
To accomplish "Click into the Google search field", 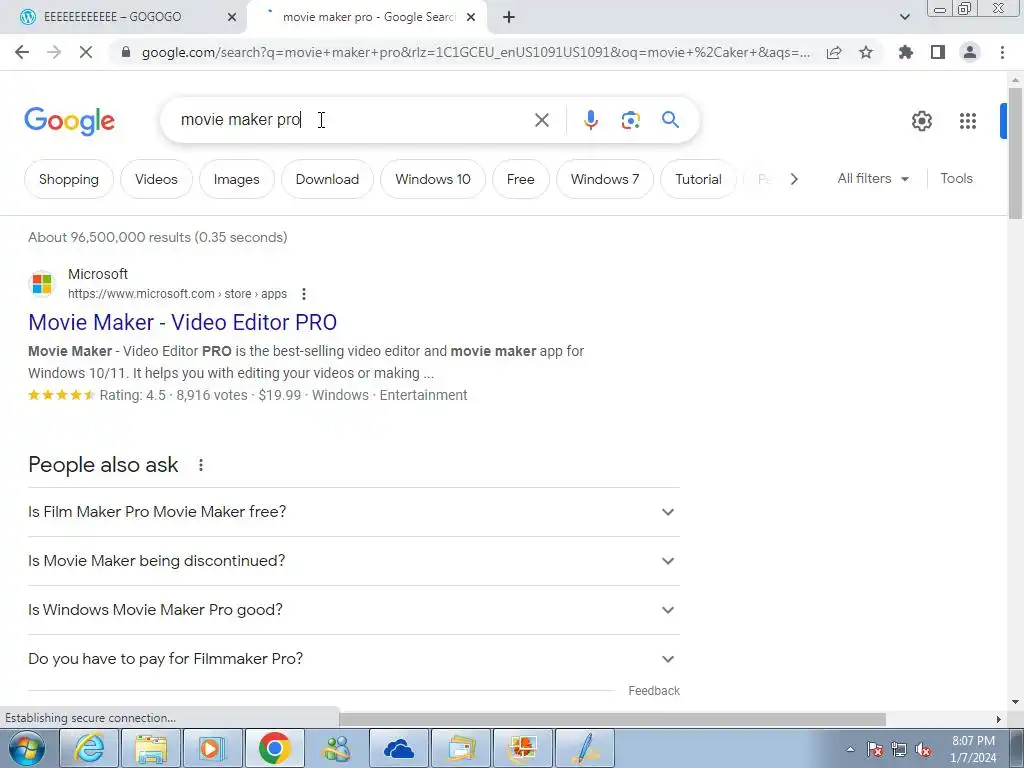I will pyautogui.click(x=353, y=120).
